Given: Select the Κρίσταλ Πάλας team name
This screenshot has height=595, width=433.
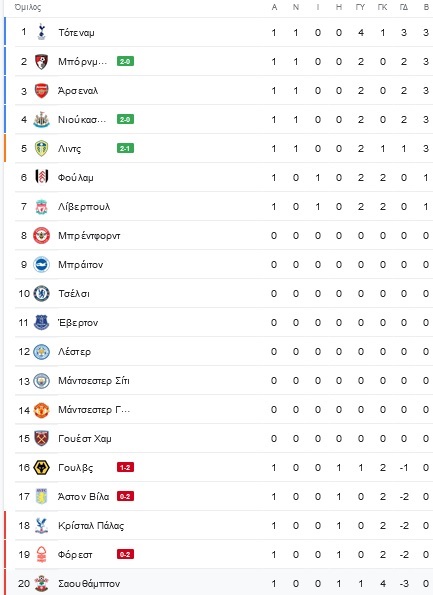Looking at the screenshot, I should tap(91, 526).
